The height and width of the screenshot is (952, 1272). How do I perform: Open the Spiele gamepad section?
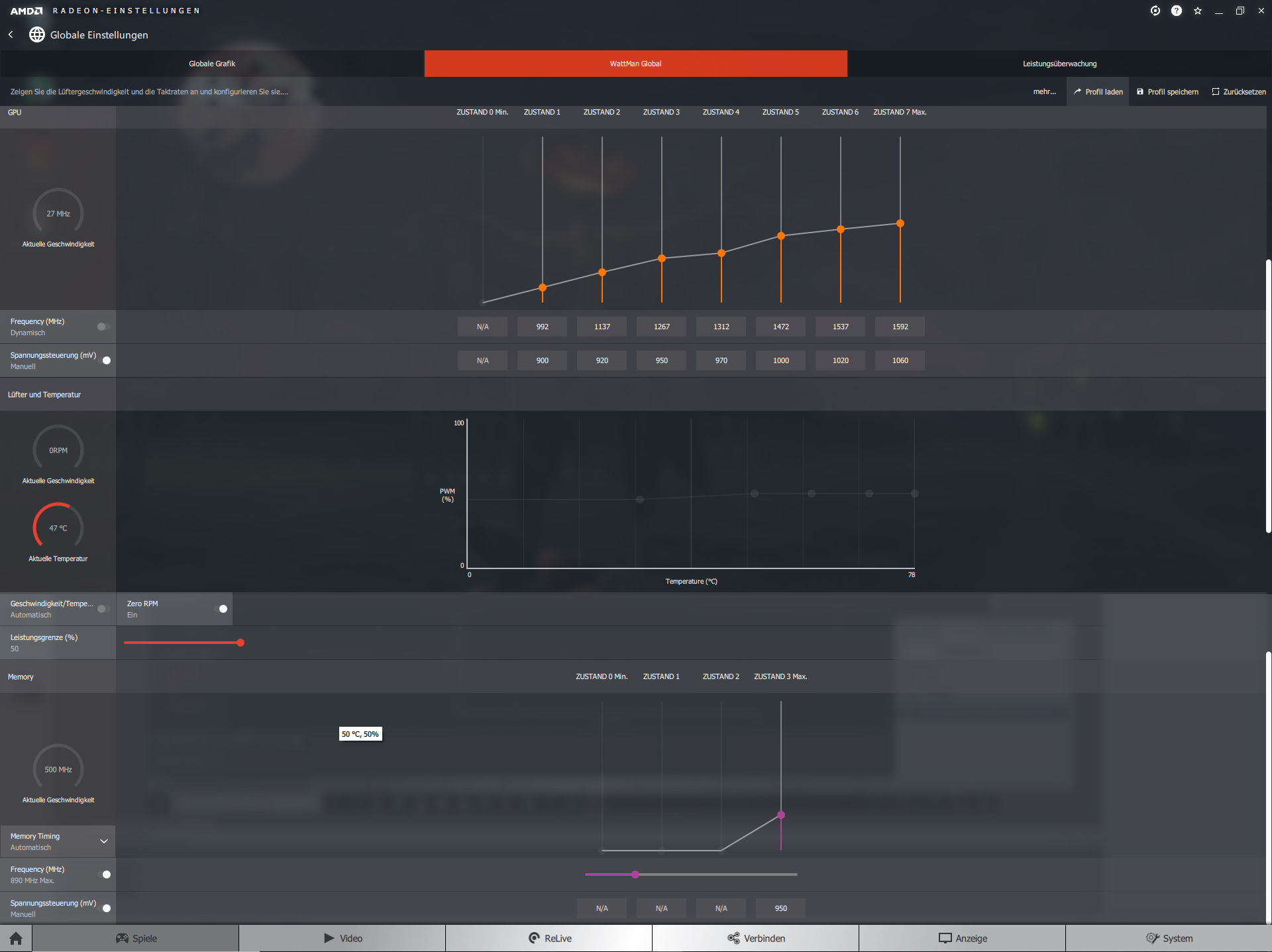136,938
